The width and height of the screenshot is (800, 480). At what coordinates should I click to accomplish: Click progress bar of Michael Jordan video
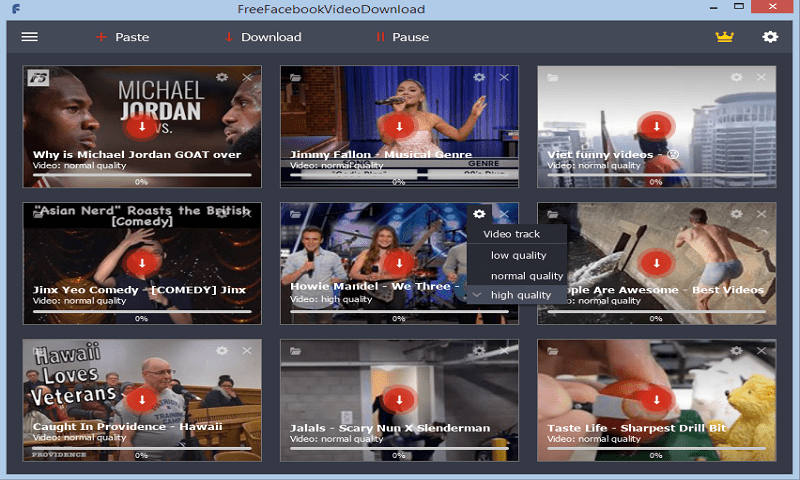[x=142, y=175]
